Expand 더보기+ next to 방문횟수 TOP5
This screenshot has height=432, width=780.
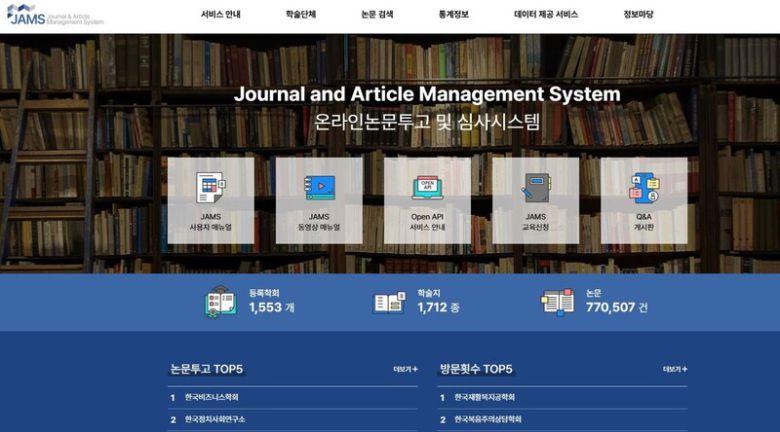pos(674,369)
